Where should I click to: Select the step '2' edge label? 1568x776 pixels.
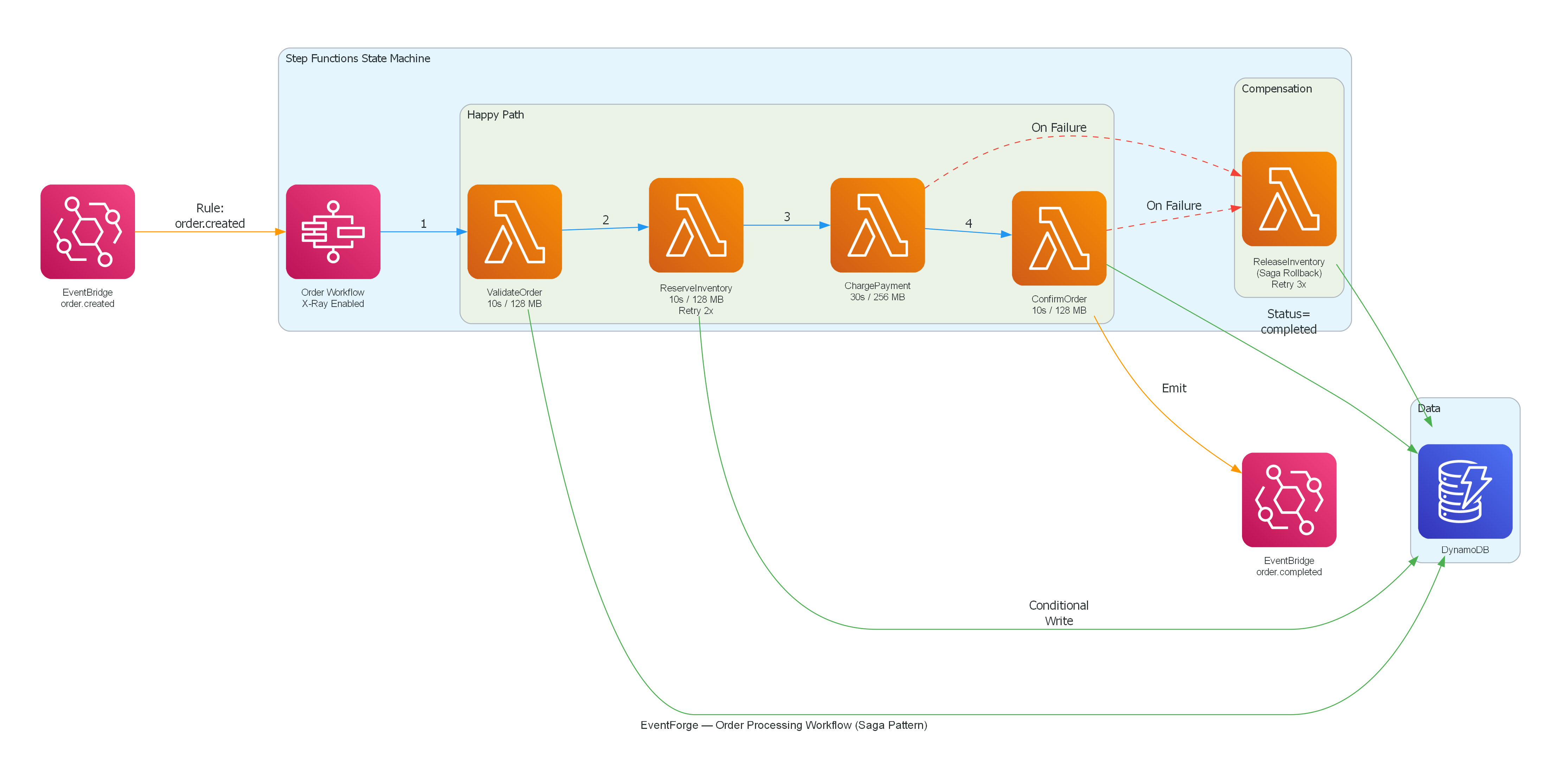pos(606,220)
